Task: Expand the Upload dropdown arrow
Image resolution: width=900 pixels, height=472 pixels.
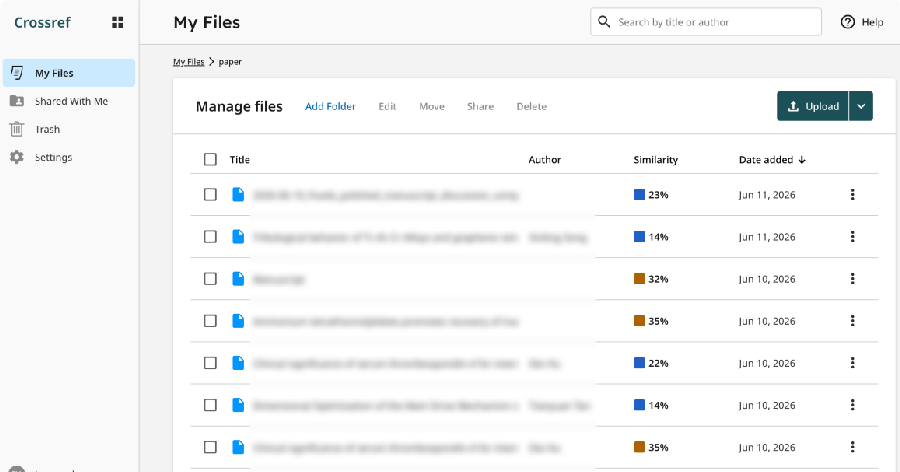Action: (861, 106)
